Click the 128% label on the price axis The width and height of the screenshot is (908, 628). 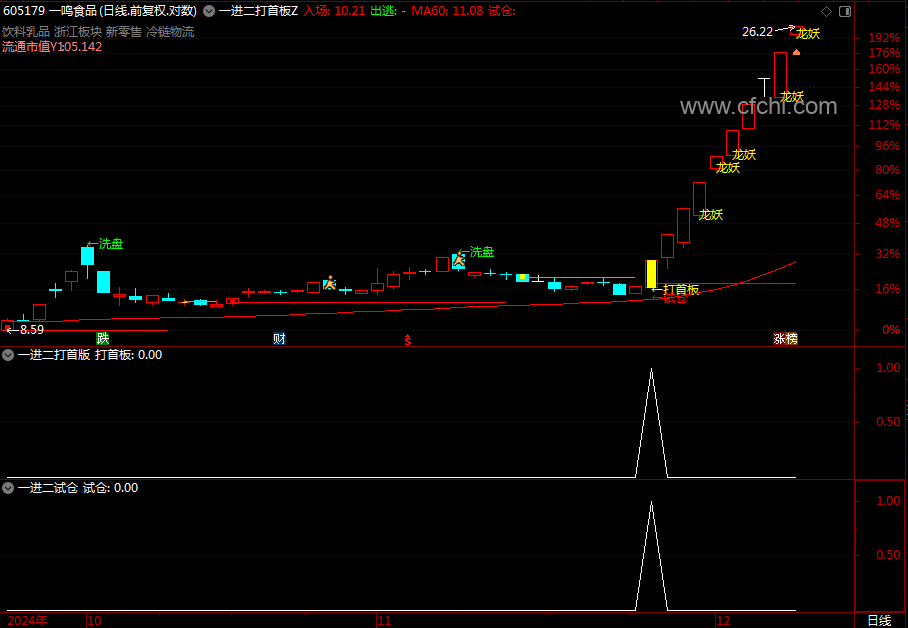click(884, 105)
